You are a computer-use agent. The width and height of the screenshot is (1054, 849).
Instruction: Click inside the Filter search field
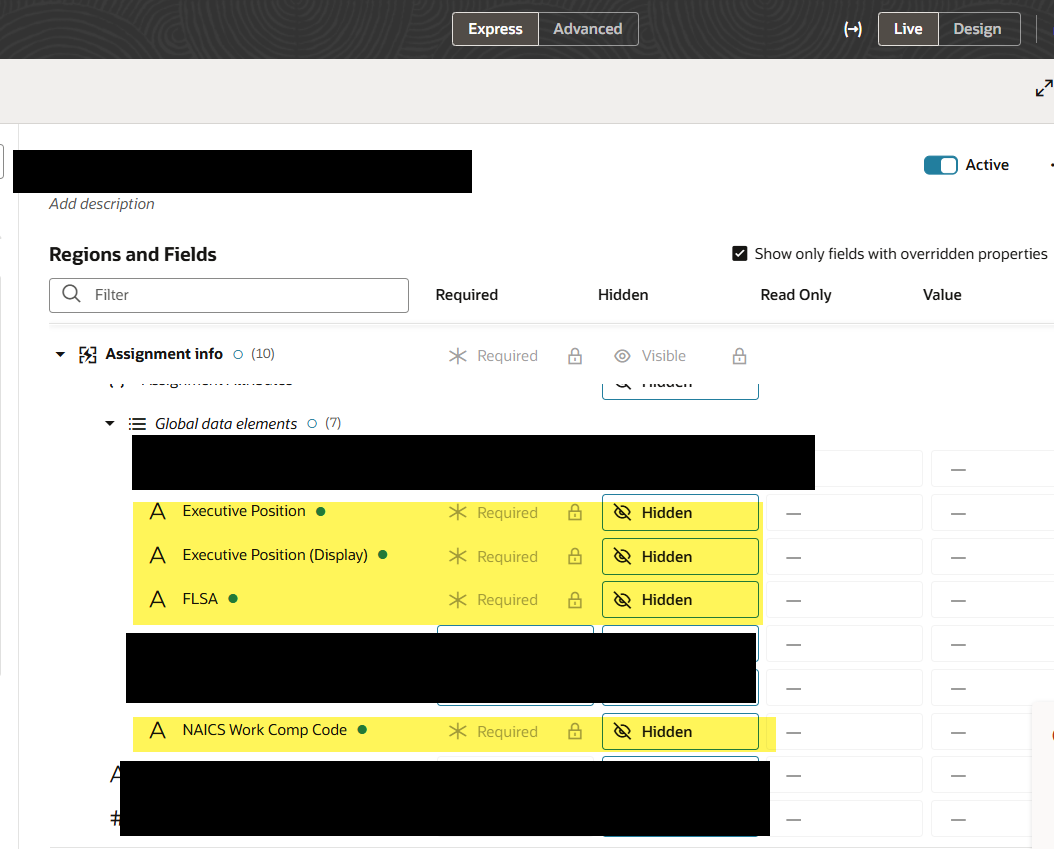228,295
